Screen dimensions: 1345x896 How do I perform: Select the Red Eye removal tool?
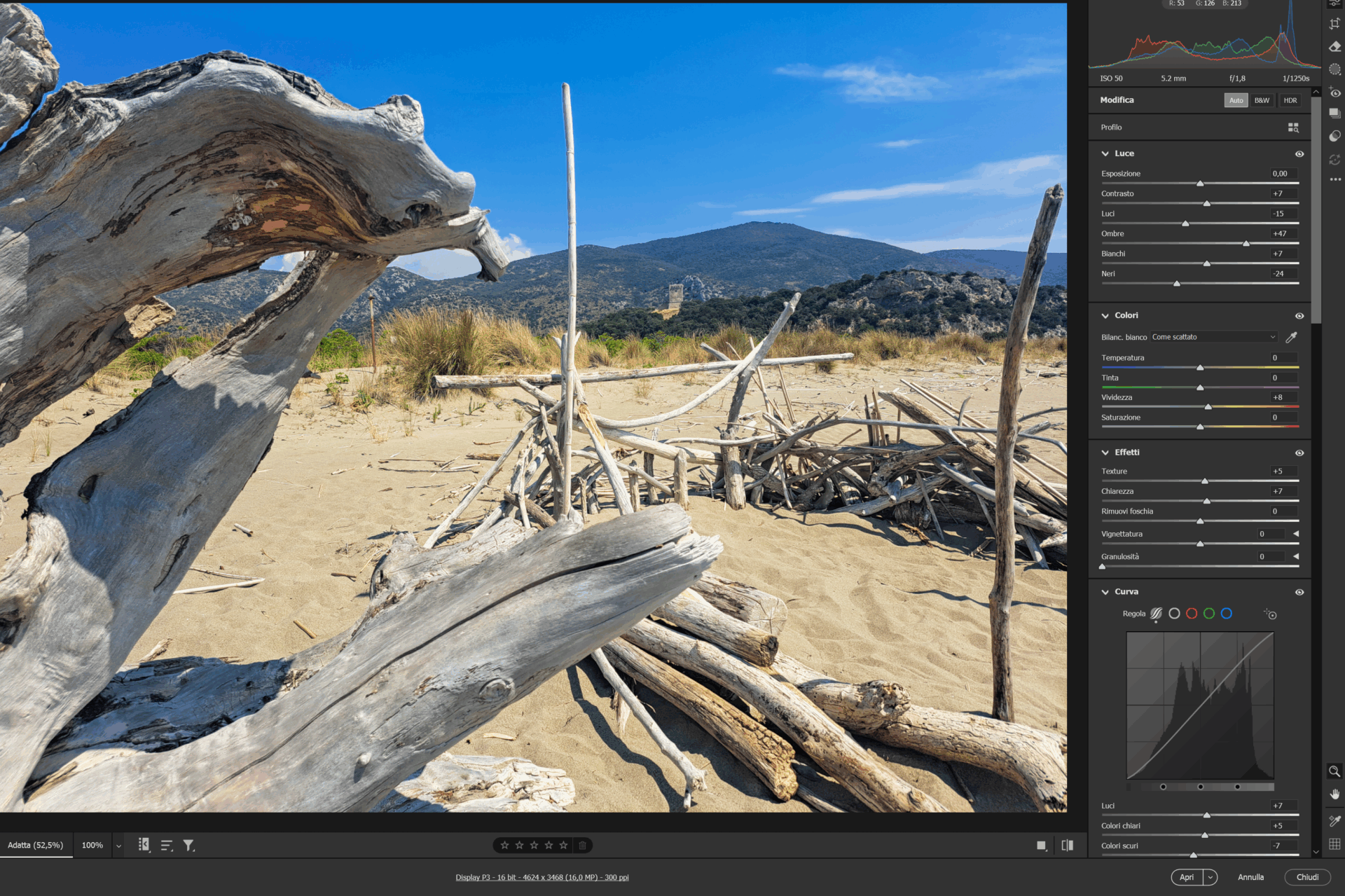(1334, 91)
